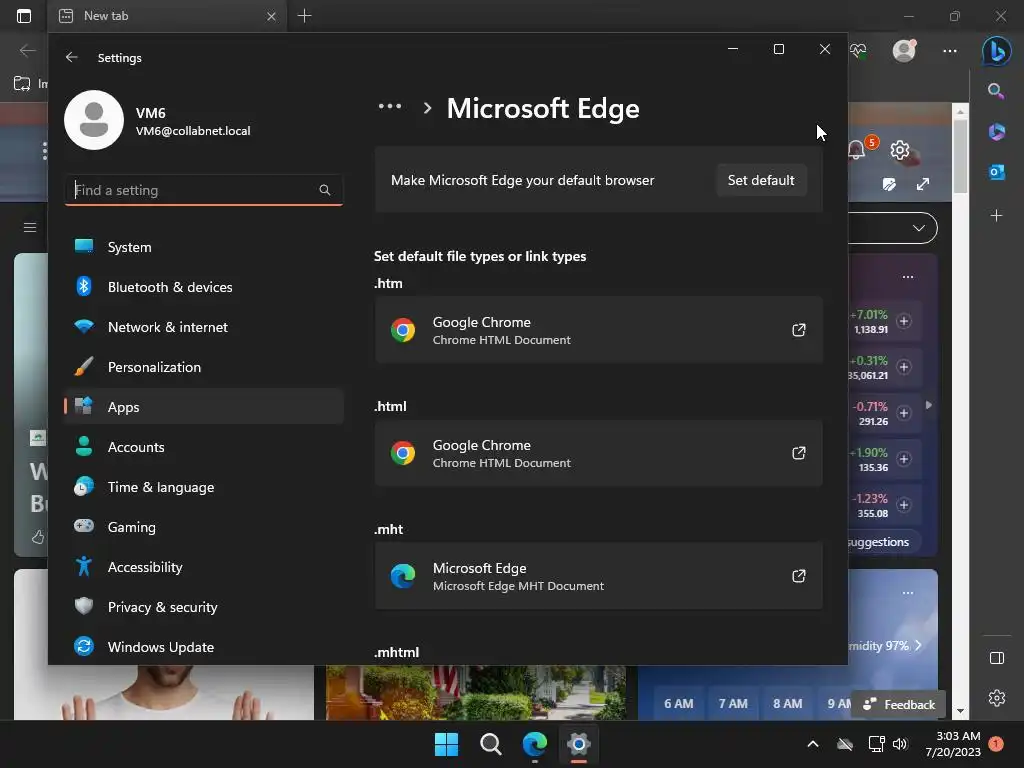The width and height of the screenshot is (1024, 768).
Task: Click the VM6 user avatar picture
Action: 94,120
